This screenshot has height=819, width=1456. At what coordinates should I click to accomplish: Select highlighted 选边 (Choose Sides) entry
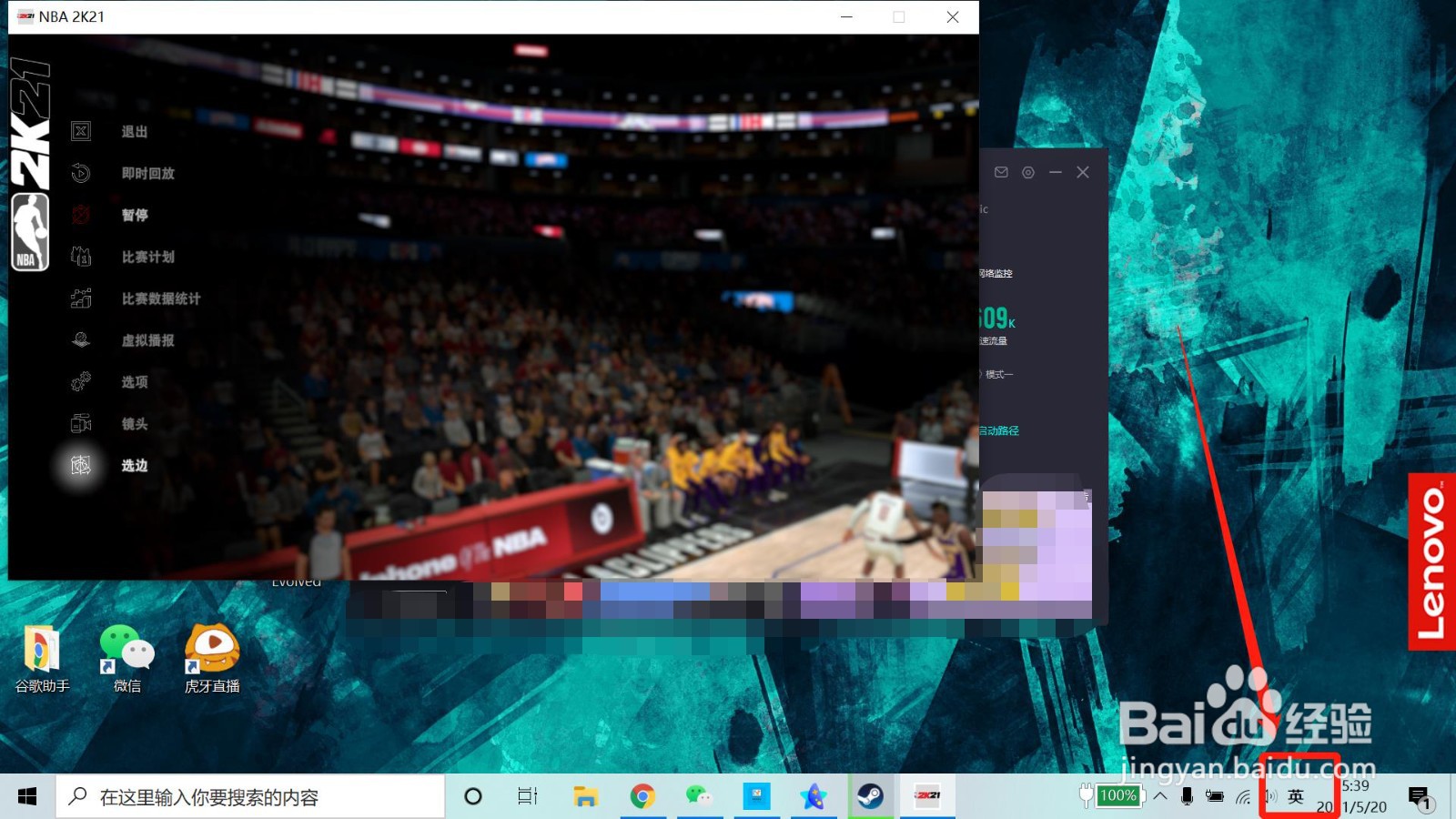tap(135, 466)
